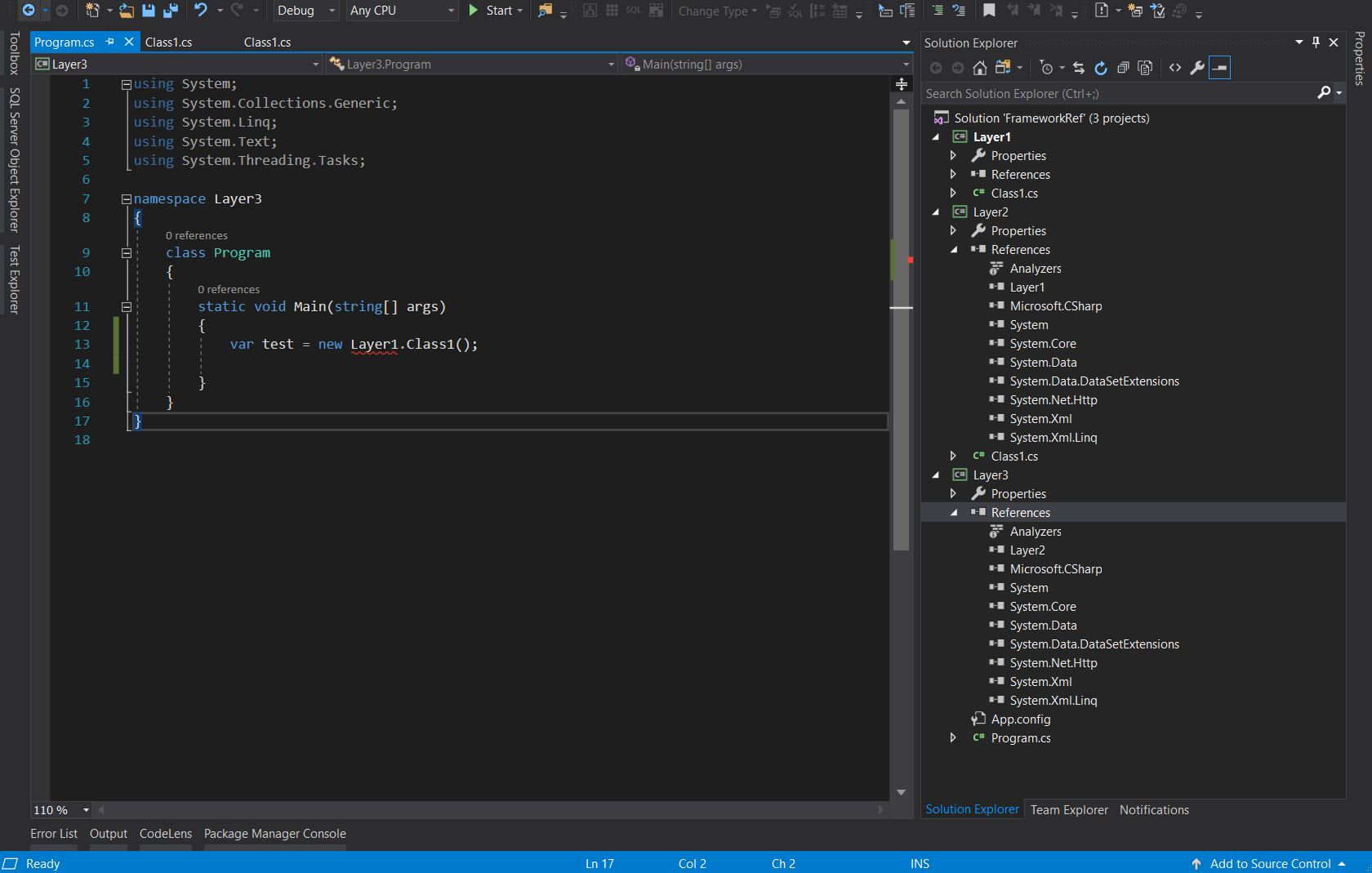
Task: Collapse the Layer2 References node
Action: tap(954, 250)
